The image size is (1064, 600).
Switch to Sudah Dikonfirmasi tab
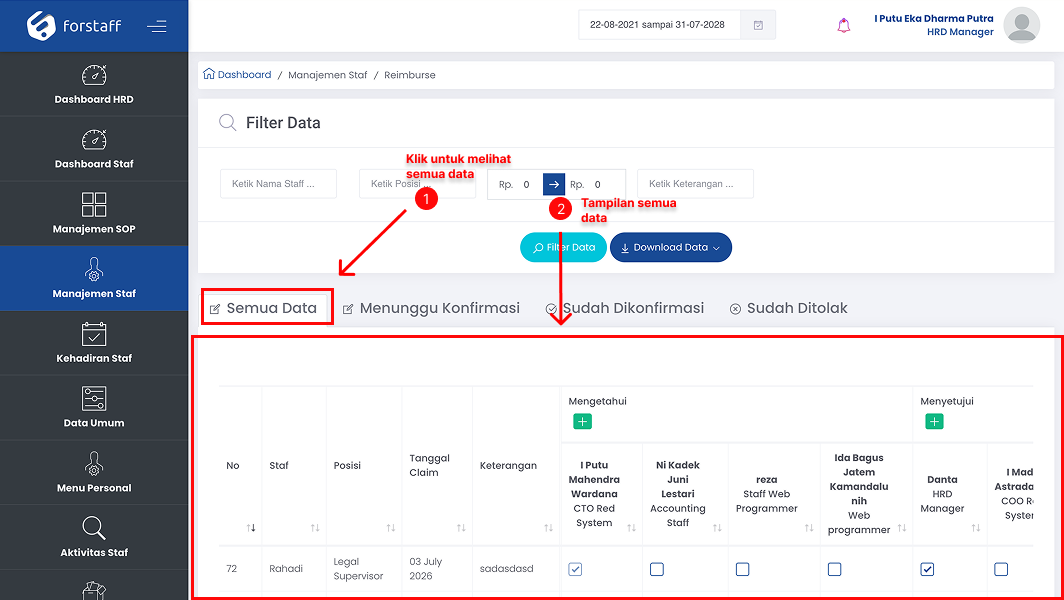coord(625,308)
